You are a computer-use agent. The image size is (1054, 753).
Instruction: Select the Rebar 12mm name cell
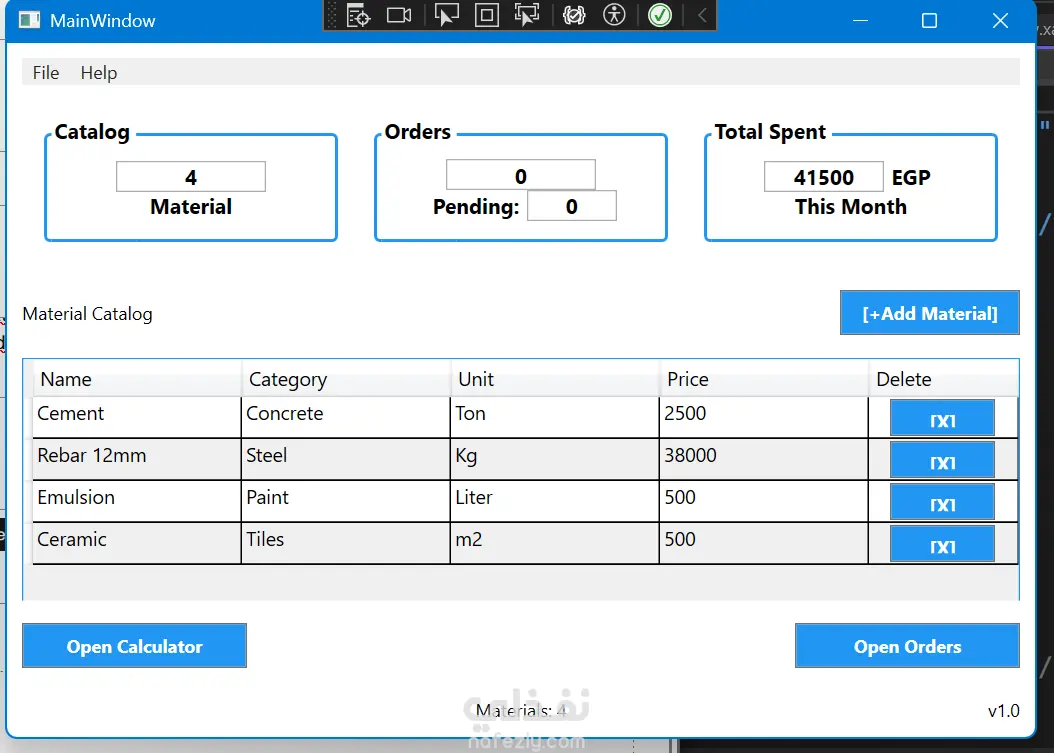click(137, 459)
